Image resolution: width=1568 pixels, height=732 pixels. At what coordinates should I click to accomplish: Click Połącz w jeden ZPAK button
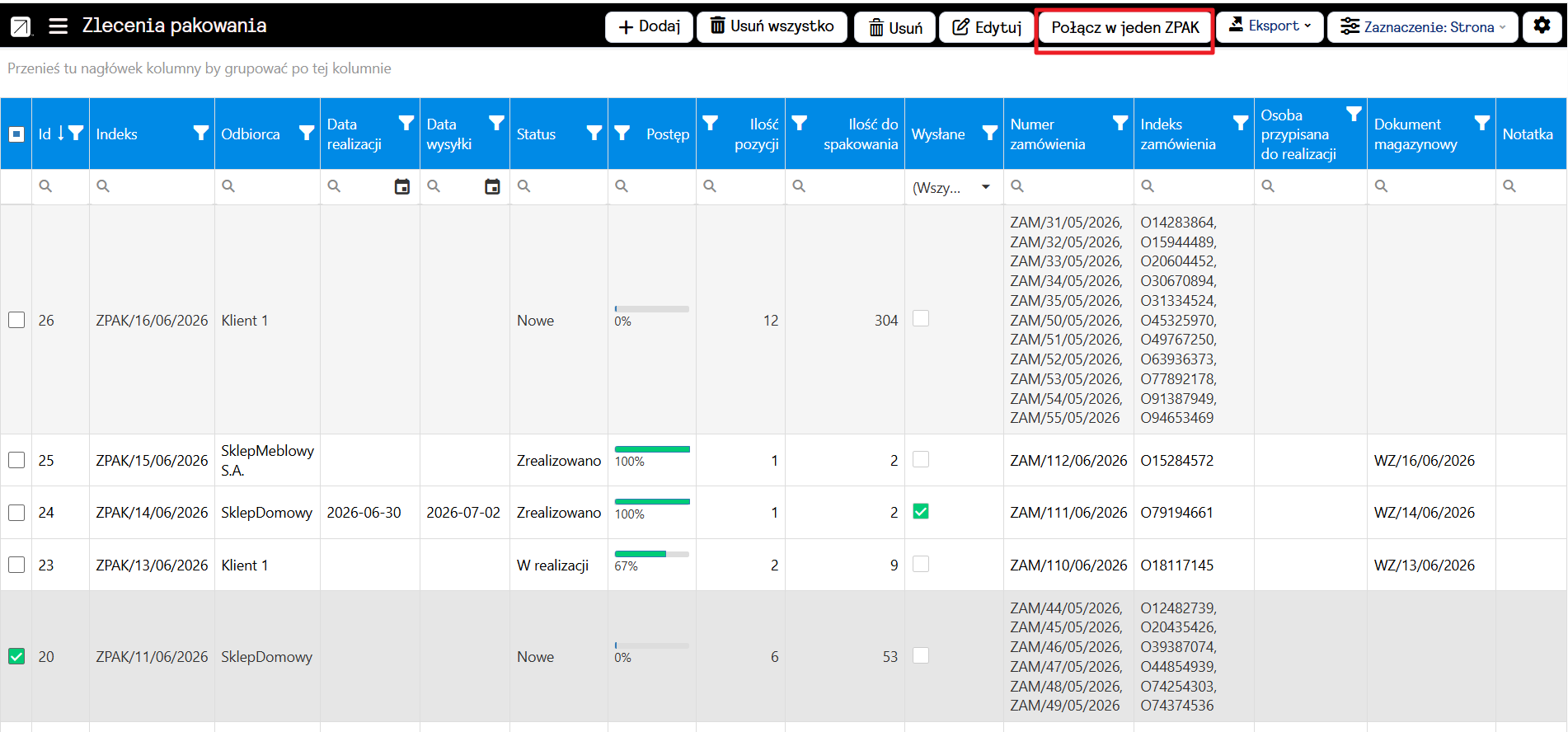1125,27
